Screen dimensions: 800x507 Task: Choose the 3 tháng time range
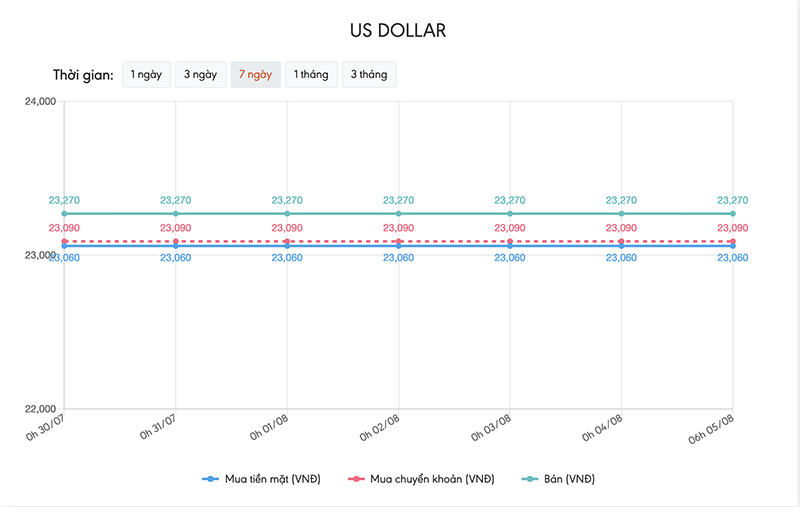point(369,75)
